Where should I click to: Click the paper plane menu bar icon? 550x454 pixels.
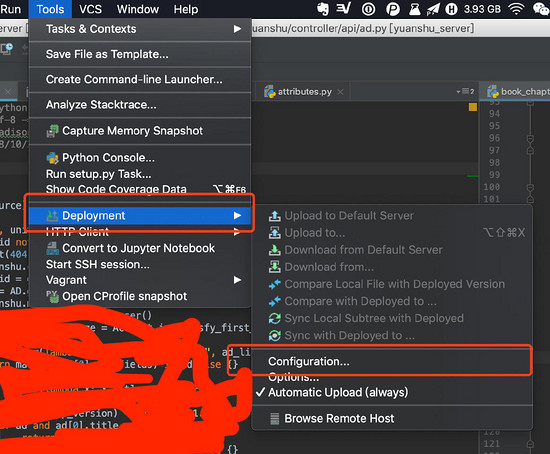433,9
